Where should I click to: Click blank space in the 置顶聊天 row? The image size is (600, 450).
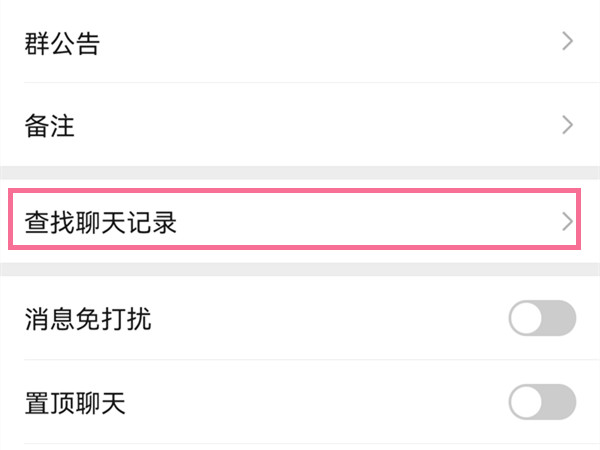tap(330, 403)
